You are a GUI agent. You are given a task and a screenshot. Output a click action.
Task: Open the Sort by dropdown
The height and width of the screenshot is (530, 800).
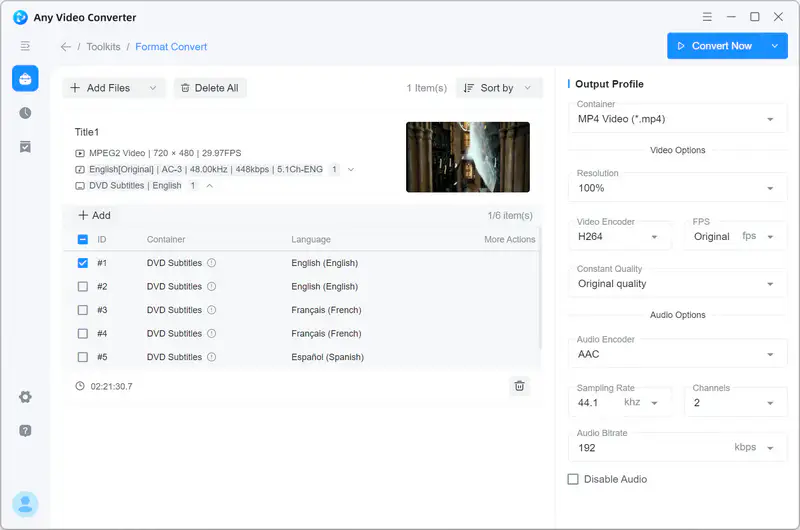pos(498,88)
